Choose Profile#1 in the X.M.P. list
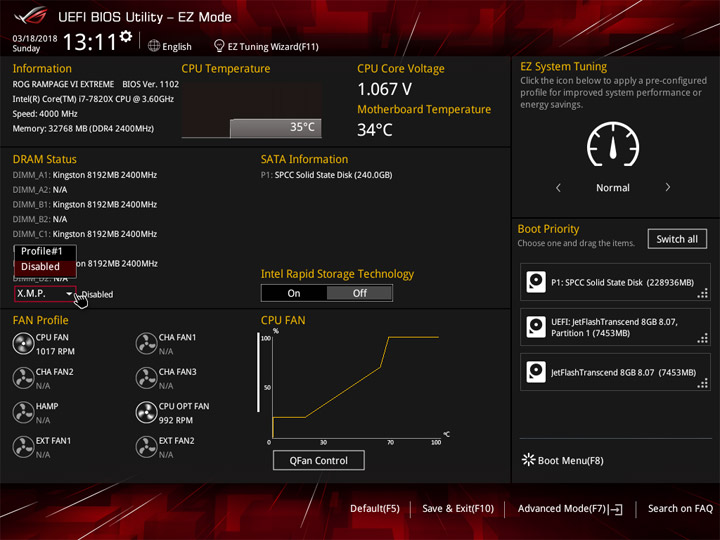 45,251
